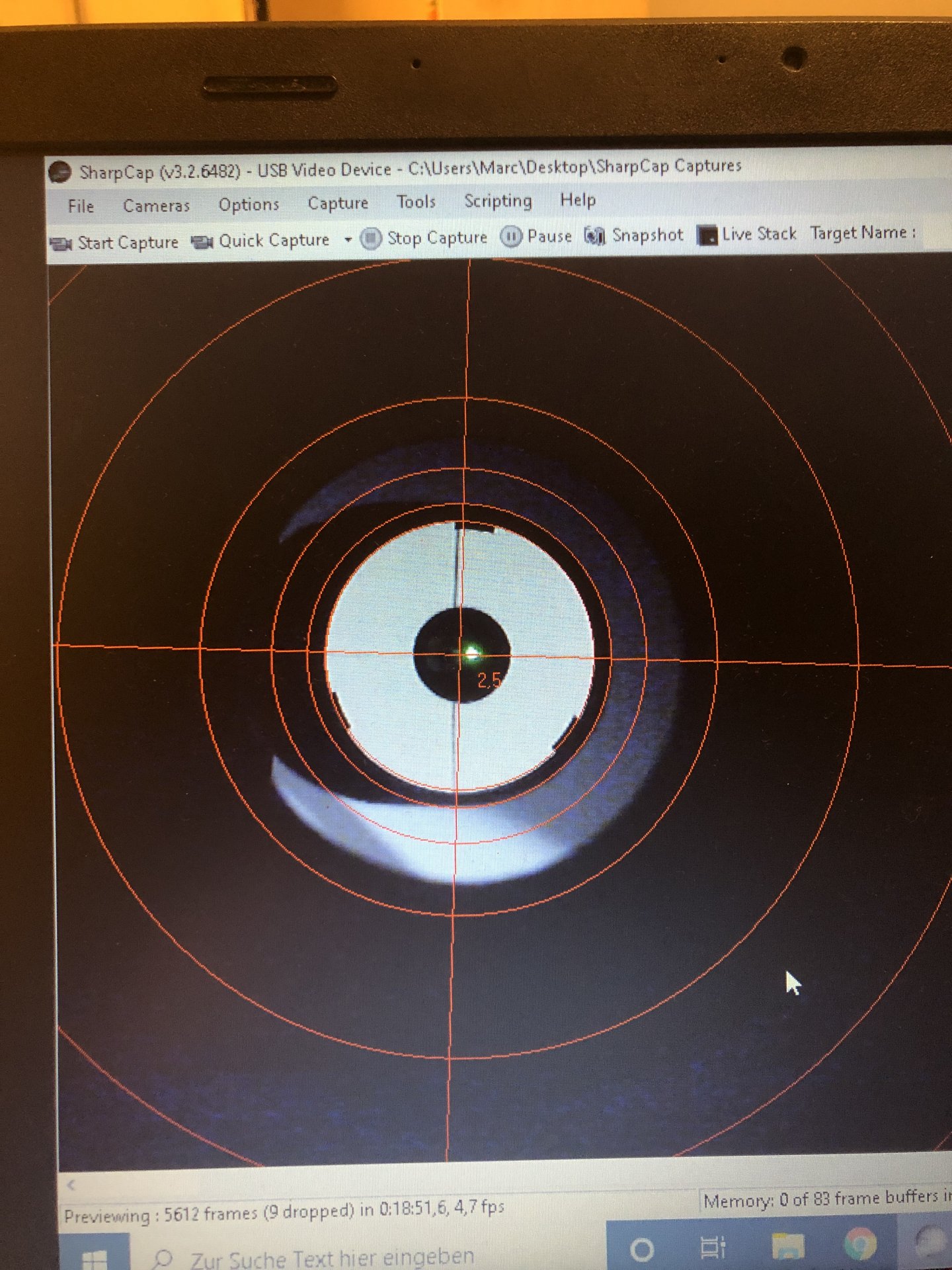Open the Options menu
The height and width of the screenshot is (1270, 952).
(x=249, y=205)
